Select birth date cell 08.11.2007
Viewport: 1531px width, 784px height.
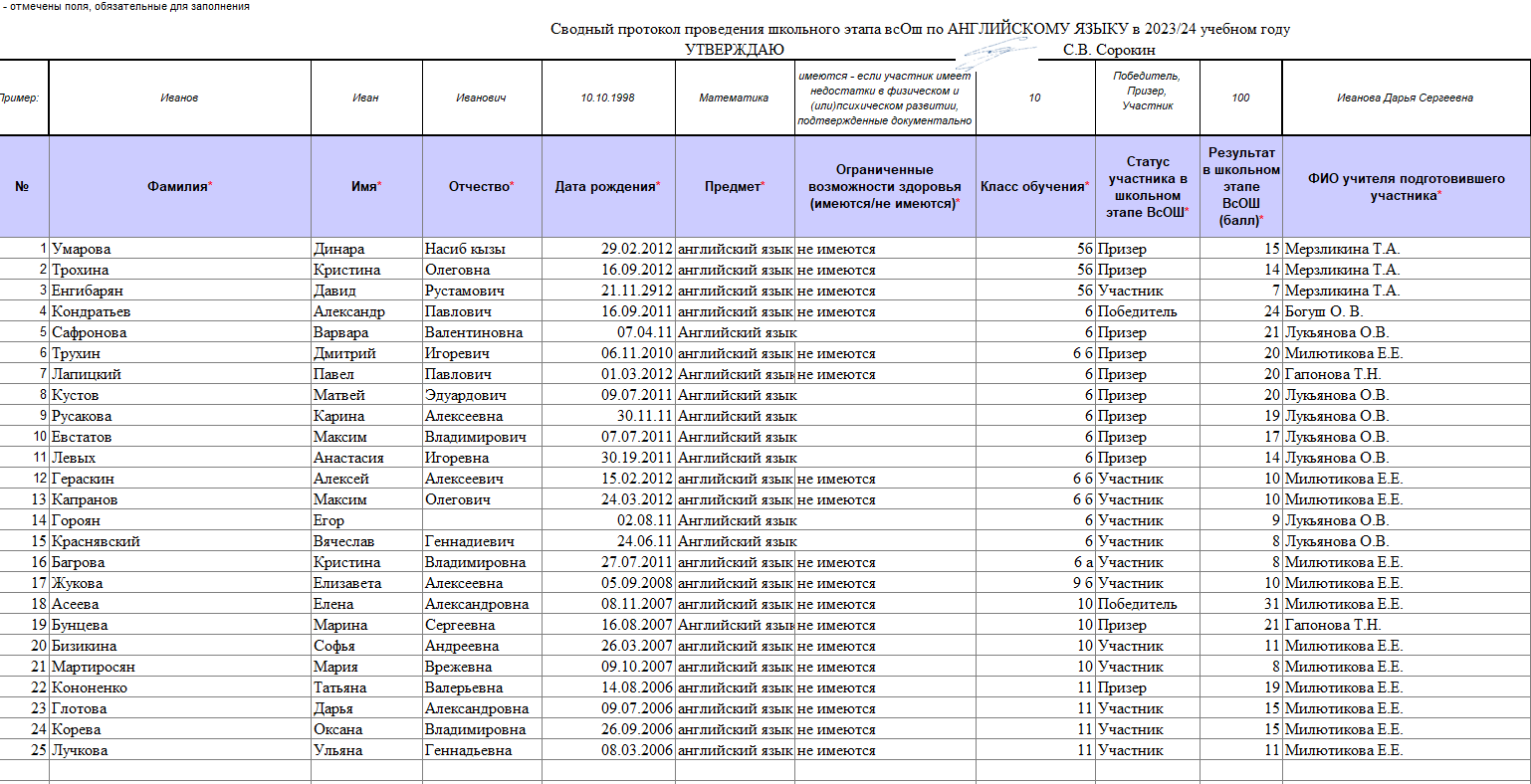coord(608,604)
